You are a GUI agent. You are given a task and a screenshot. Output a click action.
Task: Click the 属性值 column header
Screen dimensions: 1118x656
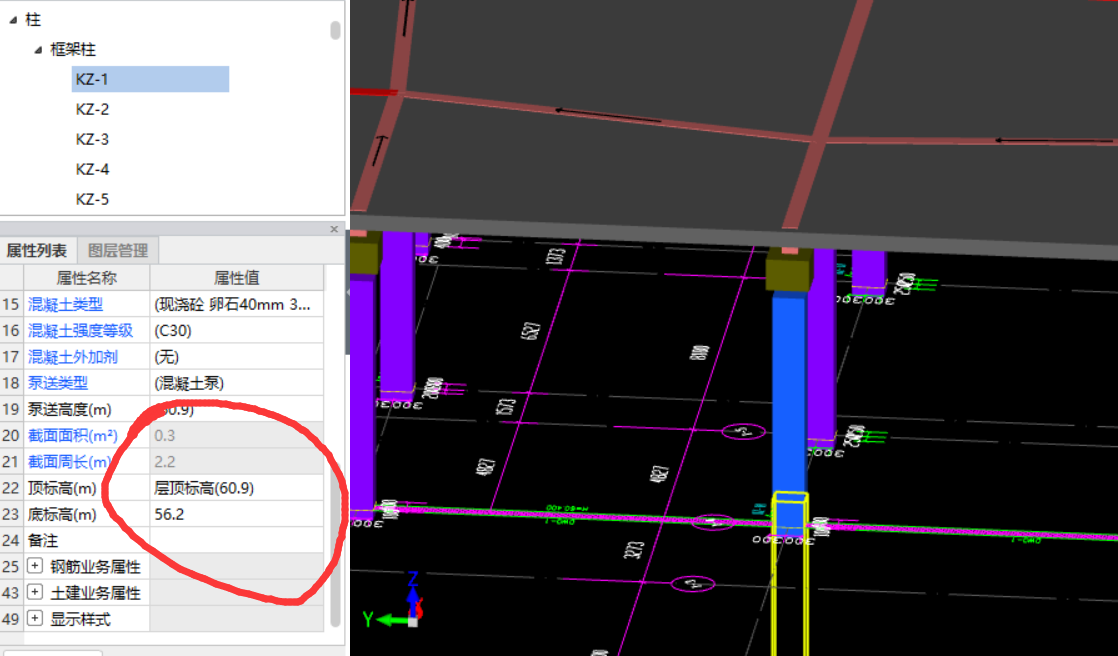pos(237,277)
